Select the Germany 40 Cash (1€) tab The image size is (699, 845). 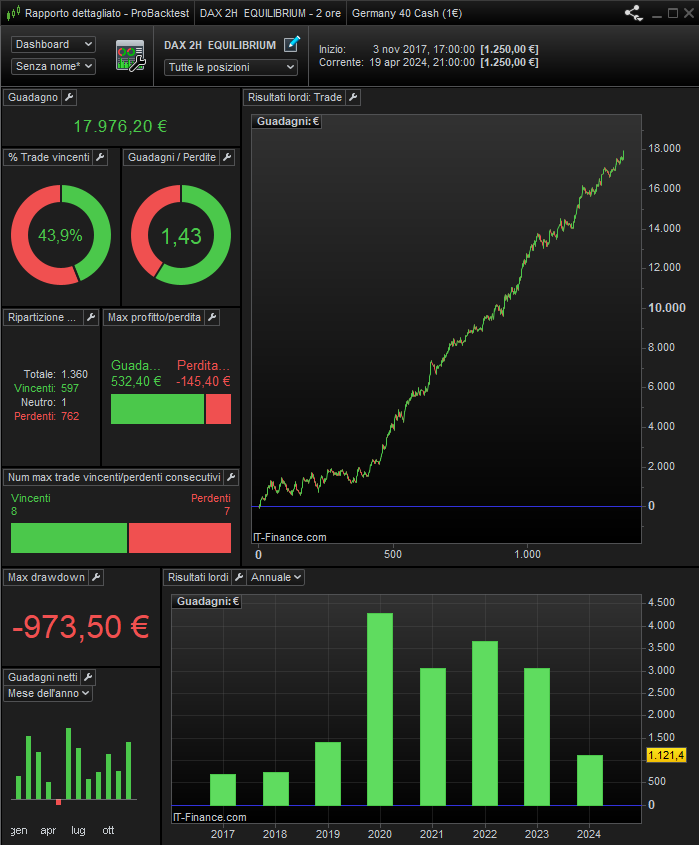click(x=407, y=13)
